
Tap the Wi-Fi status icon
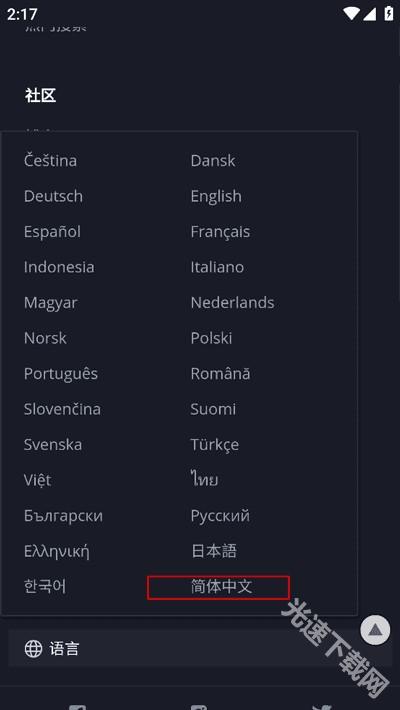click(x=352, y=14)
